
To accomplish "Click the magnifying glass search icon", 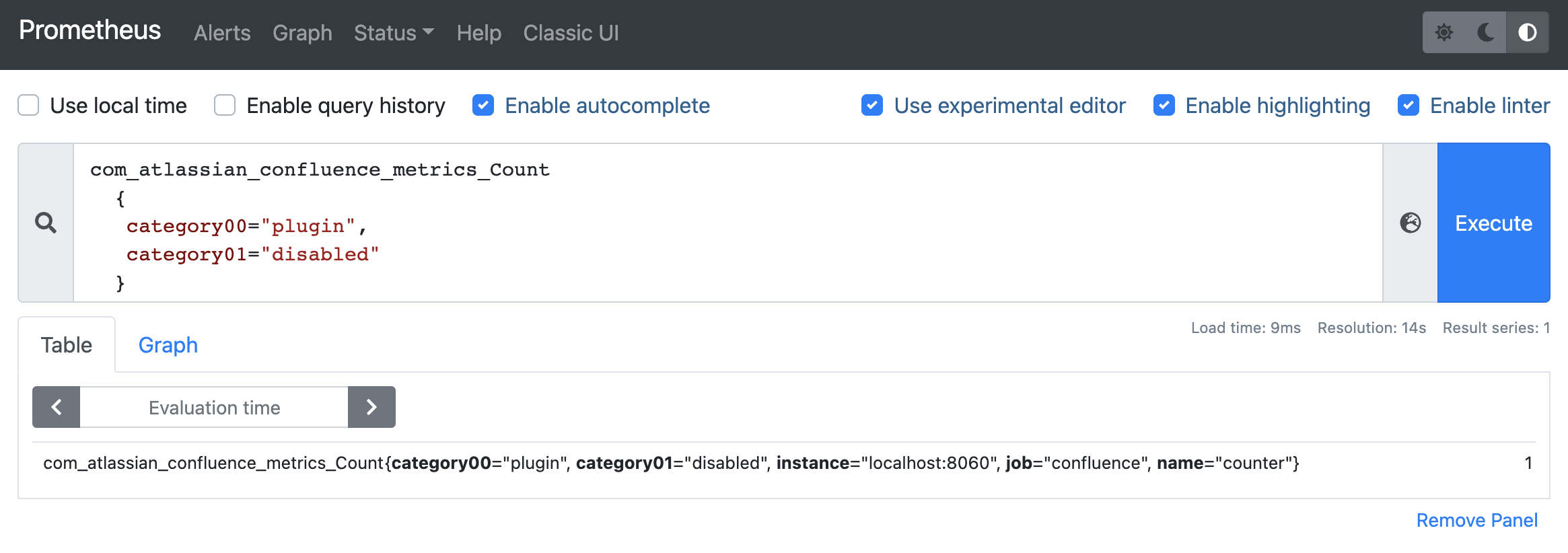I will point(46,223).
